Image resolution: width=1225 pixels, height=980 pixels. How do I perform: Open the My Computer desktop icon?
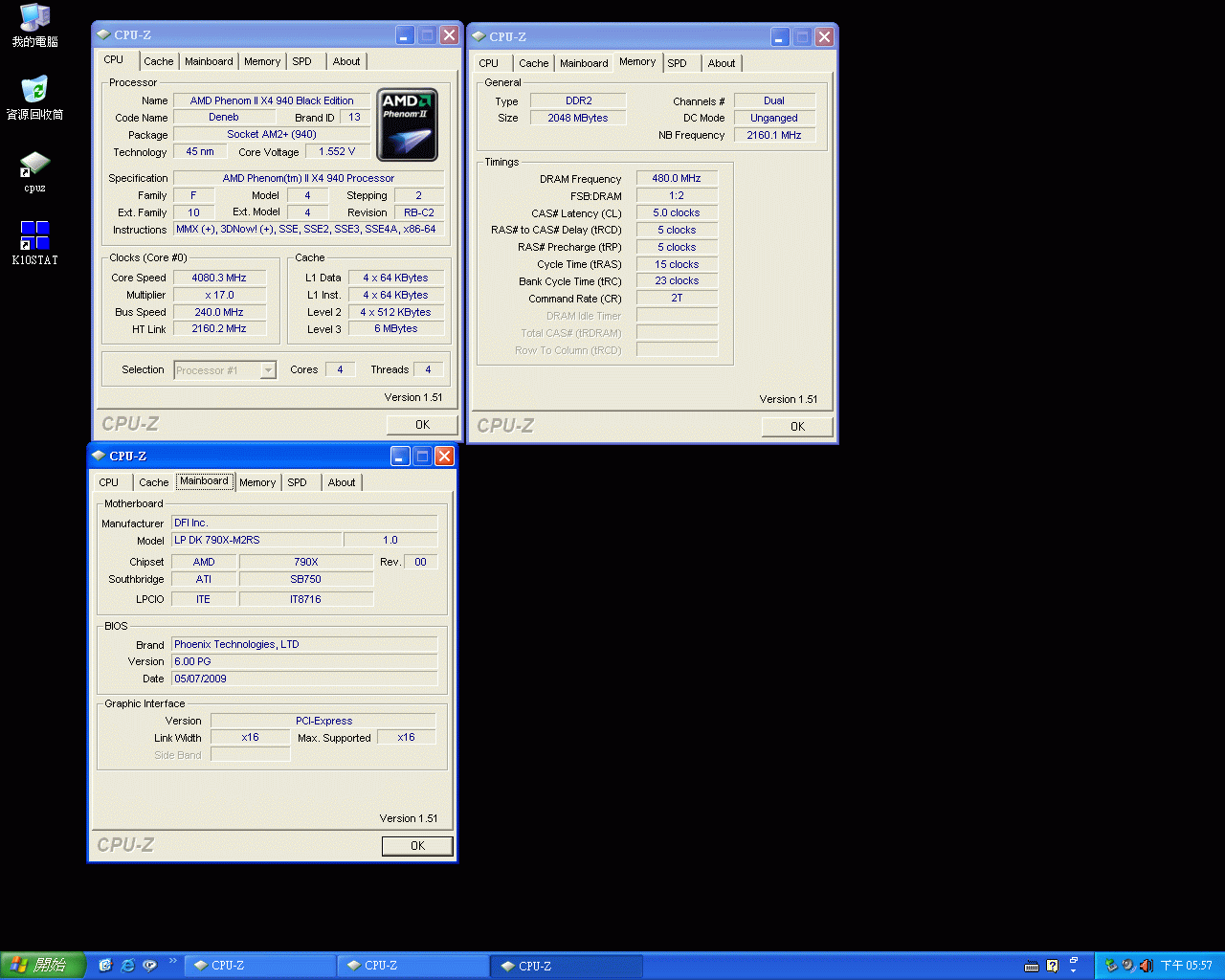tap(35, 25)
